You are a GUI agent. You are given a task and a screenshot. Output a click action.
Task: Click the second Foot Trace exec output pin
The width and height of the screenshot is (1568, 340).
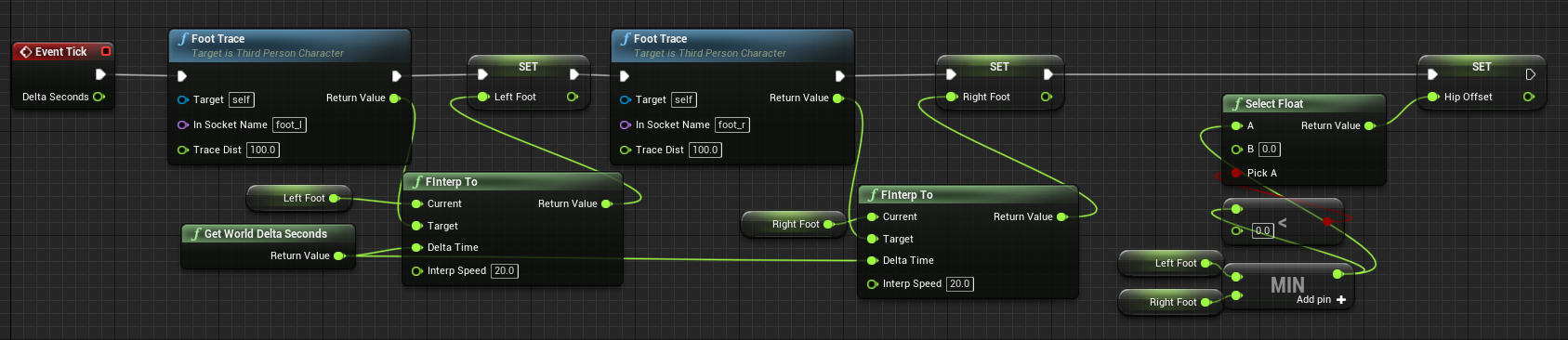click(839, 76)
